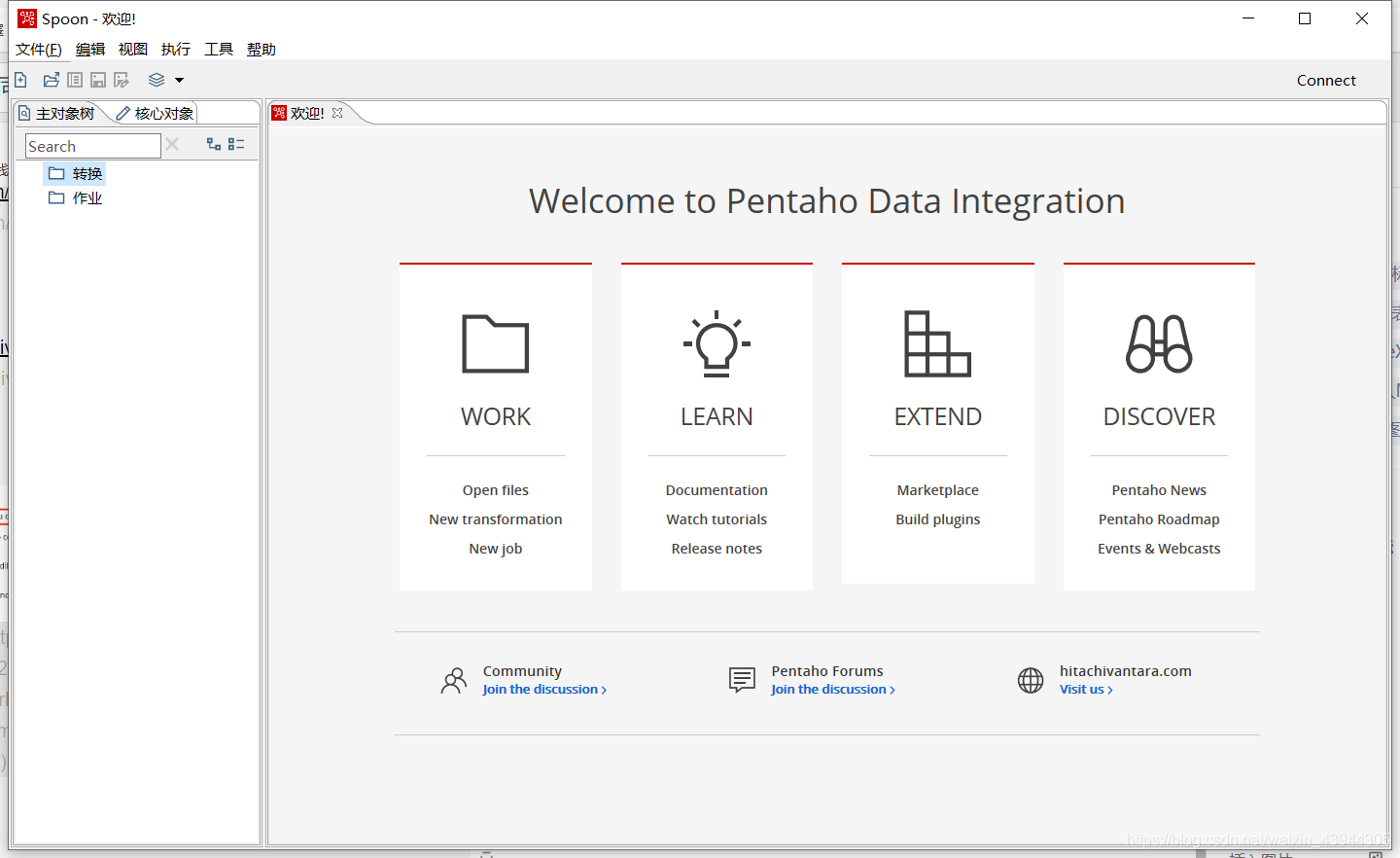Open the 视图 menu
Image resolution: width=1400 pixels, height=858 pixels.
133,50
